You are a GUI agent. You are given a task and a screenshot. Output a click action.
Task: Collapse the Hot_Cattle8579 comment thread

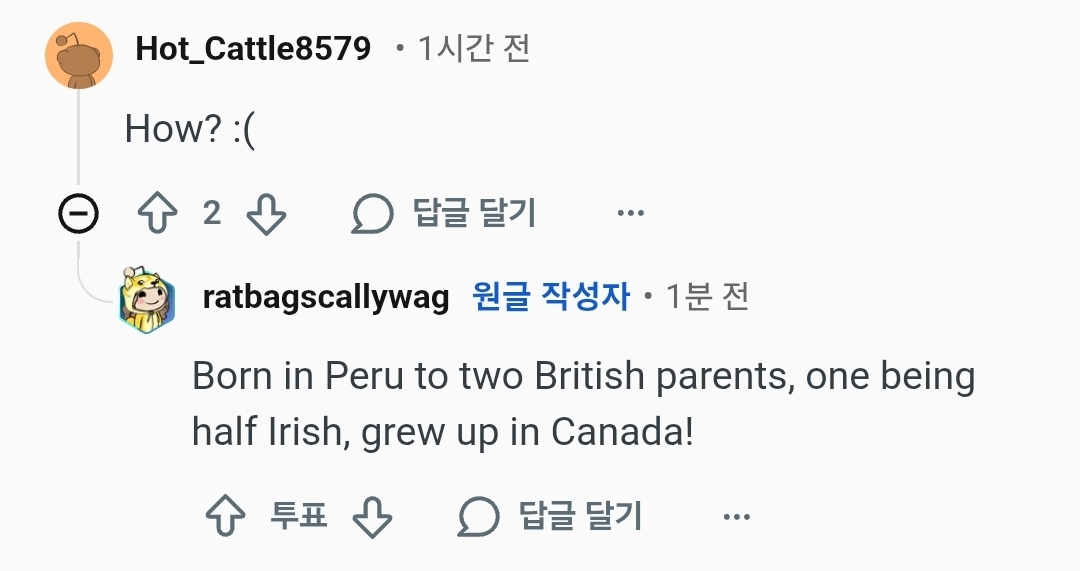tap(78, 214)
